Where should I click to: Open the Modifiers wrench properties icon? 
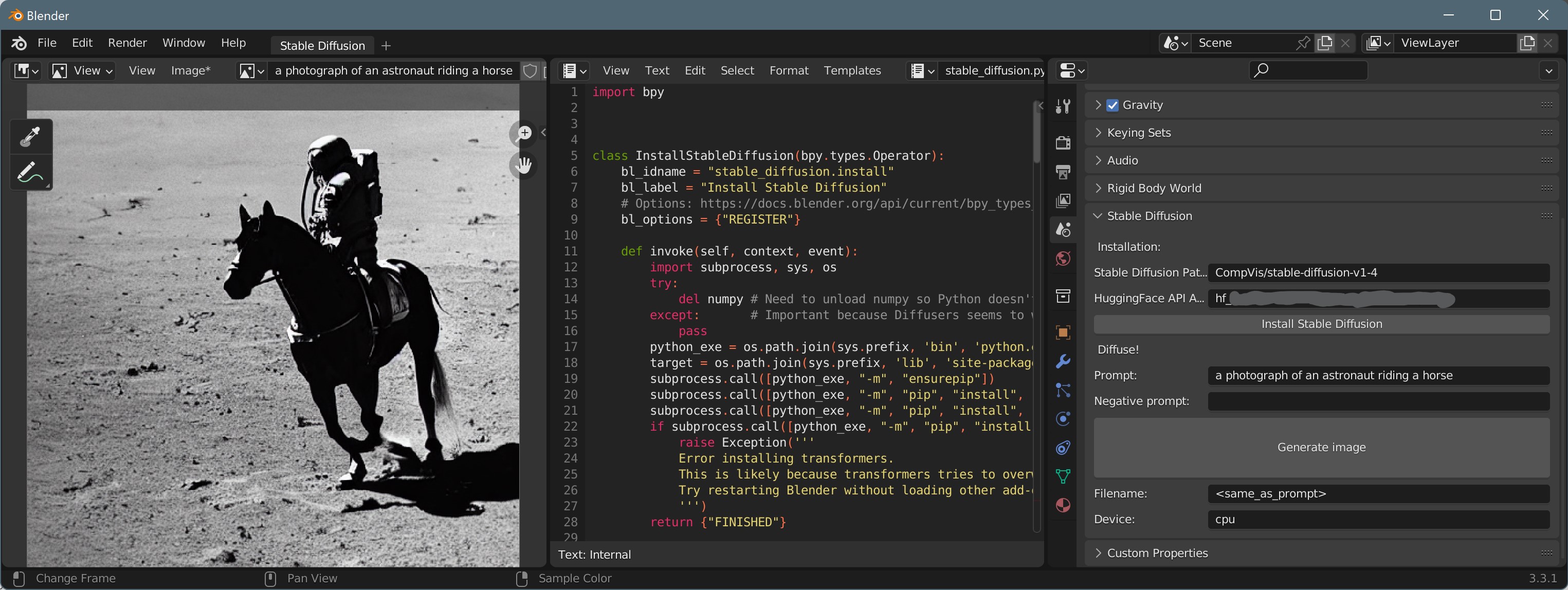click(1063, 361)
